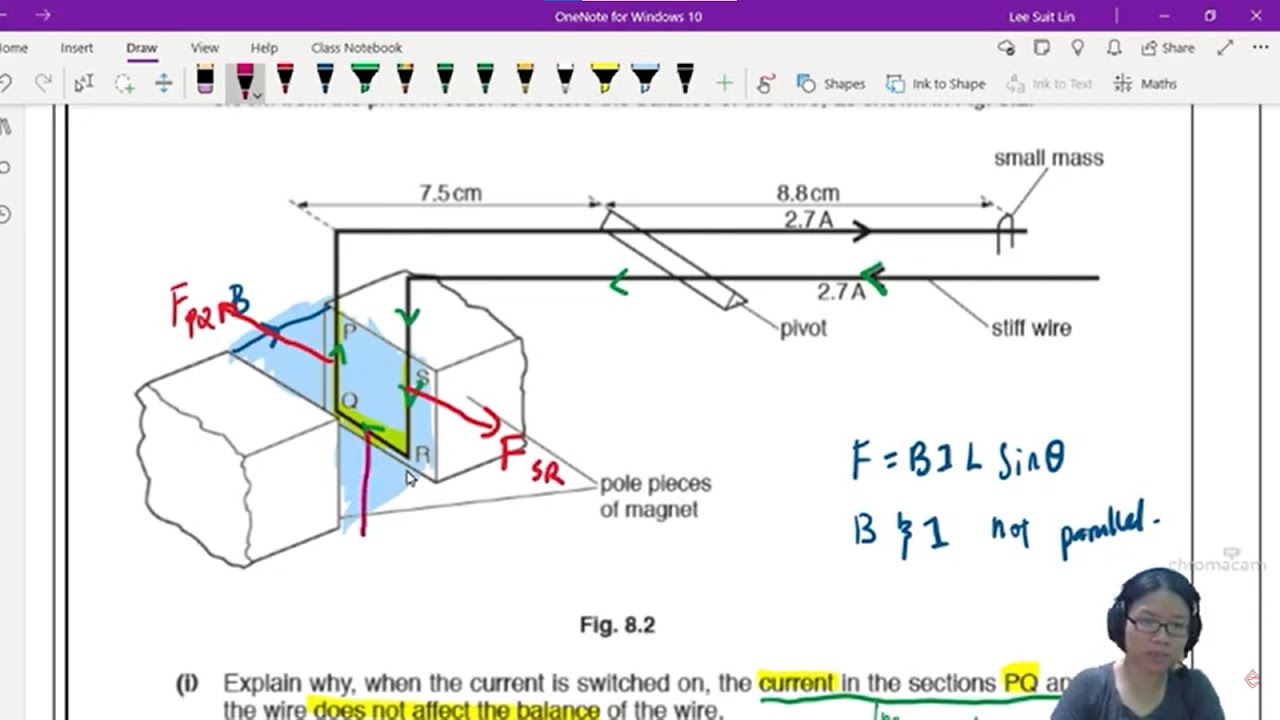Select the green highlighter
This screenshot has height=720, width=1280.
point(365,80)
